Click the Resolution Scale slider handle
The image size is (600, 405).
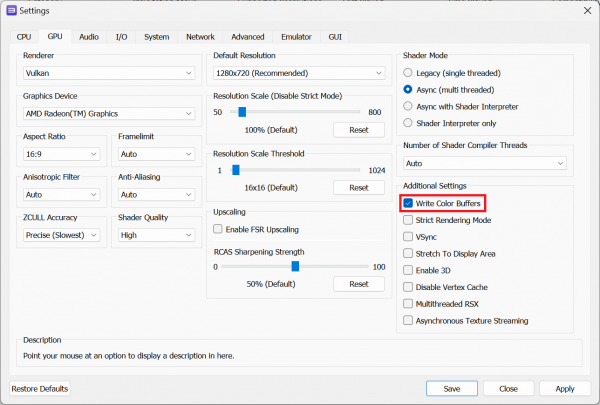(x=243, y=112)
